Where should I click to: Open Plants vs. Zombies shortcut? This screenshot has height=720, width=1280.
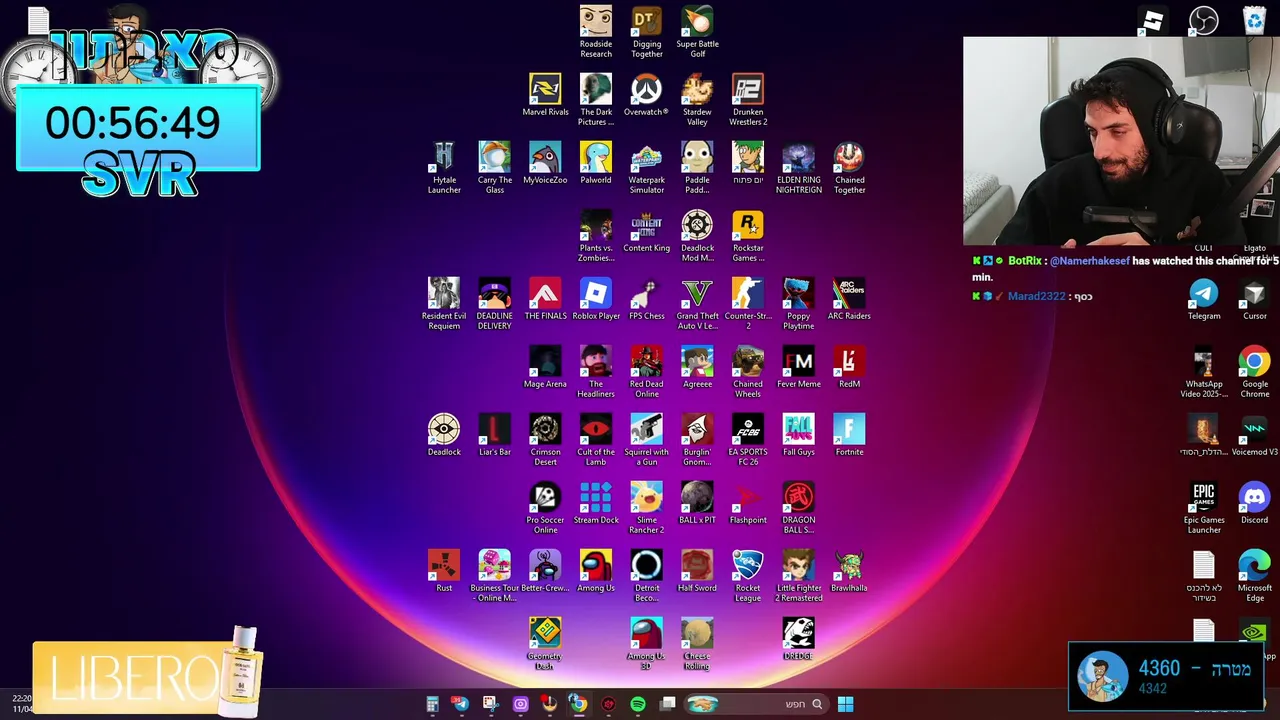pyautogui.click(x=596, y=236)
